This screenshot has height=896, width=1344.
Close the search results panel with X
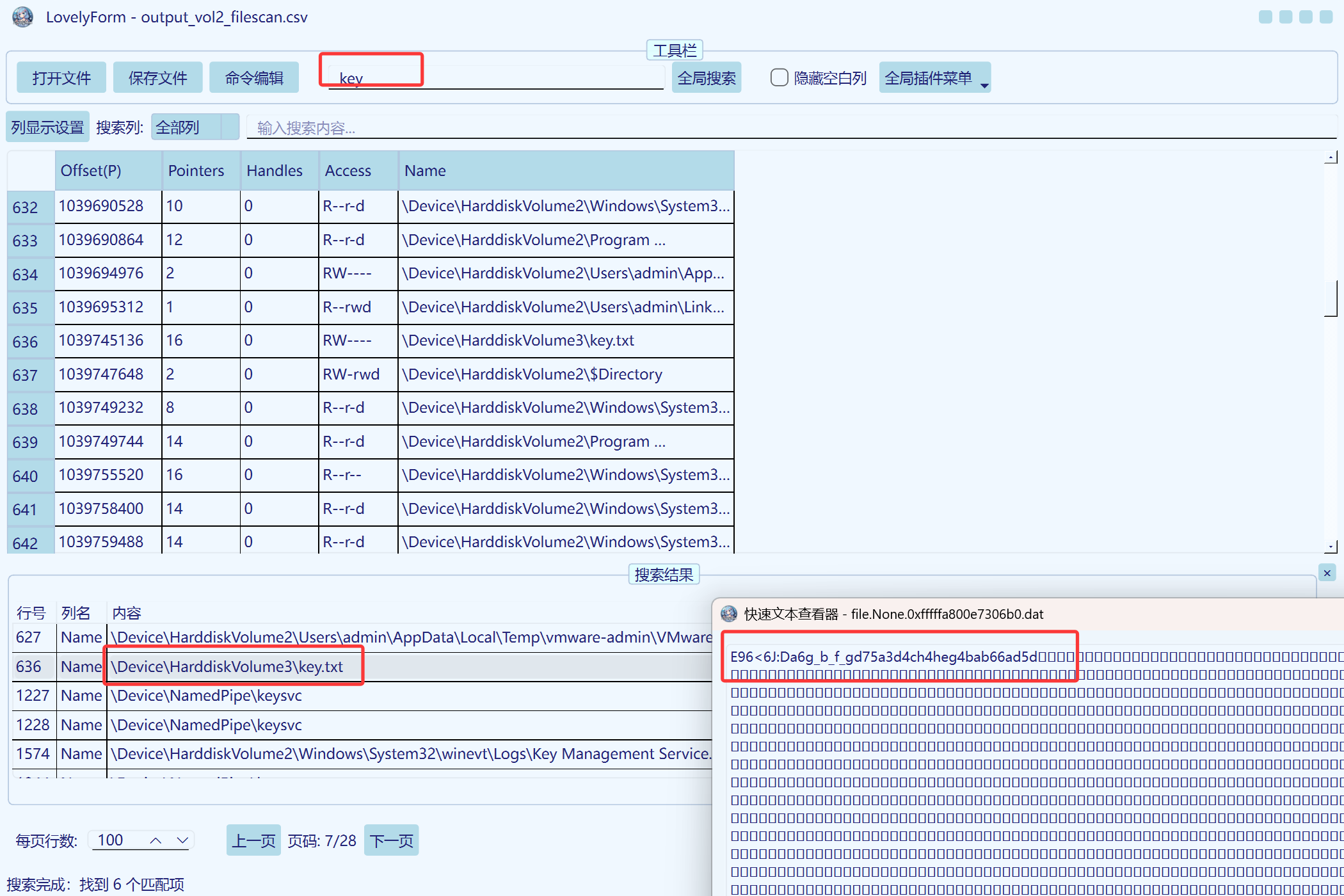pyautogui.click(x=1327, y=573)
